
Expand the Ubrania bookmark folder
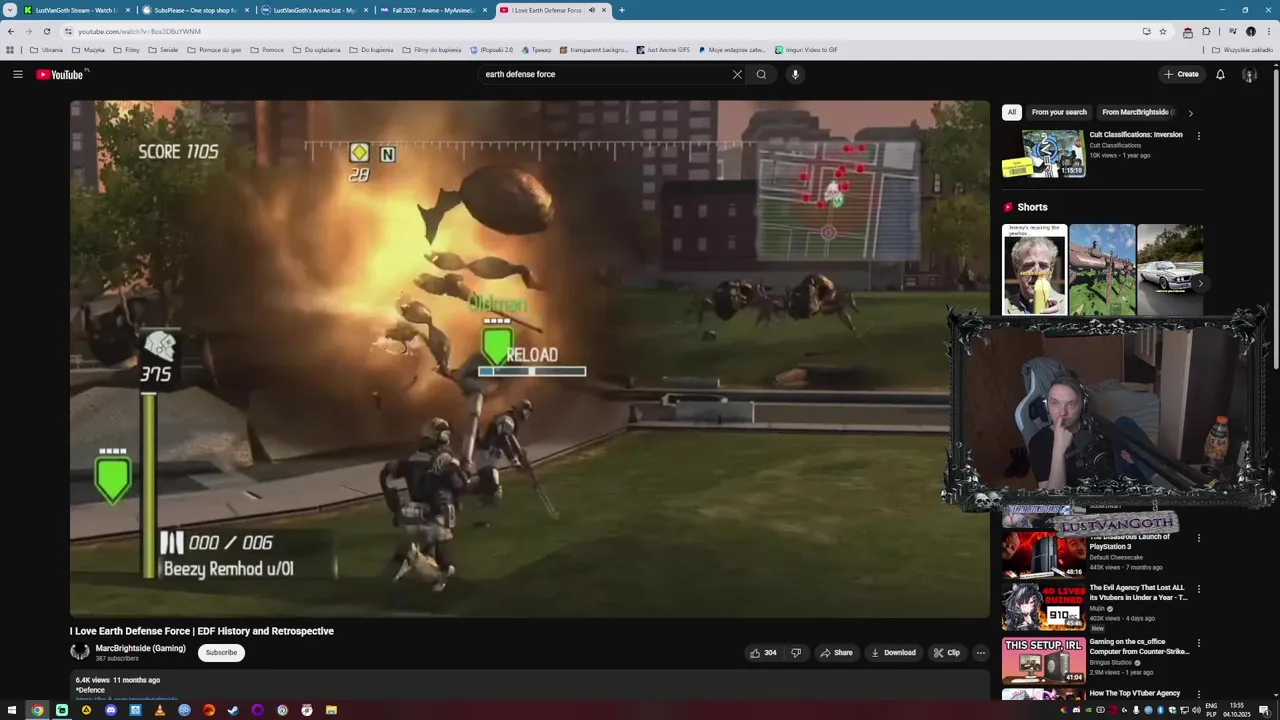point(46,49)
